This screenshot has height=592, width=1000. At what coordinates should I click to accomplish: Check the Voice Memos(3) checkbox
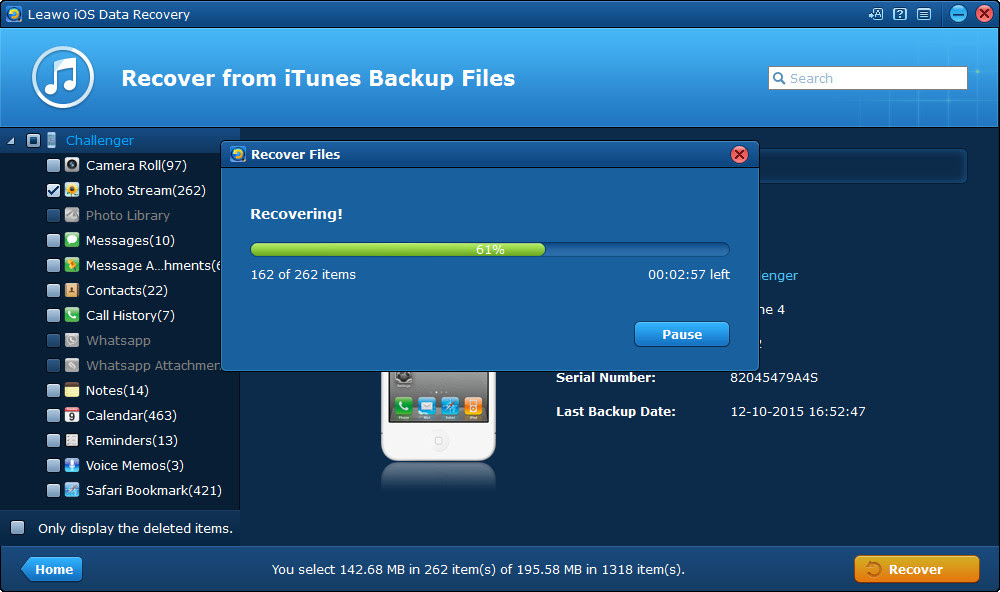[x=54, y=465]
